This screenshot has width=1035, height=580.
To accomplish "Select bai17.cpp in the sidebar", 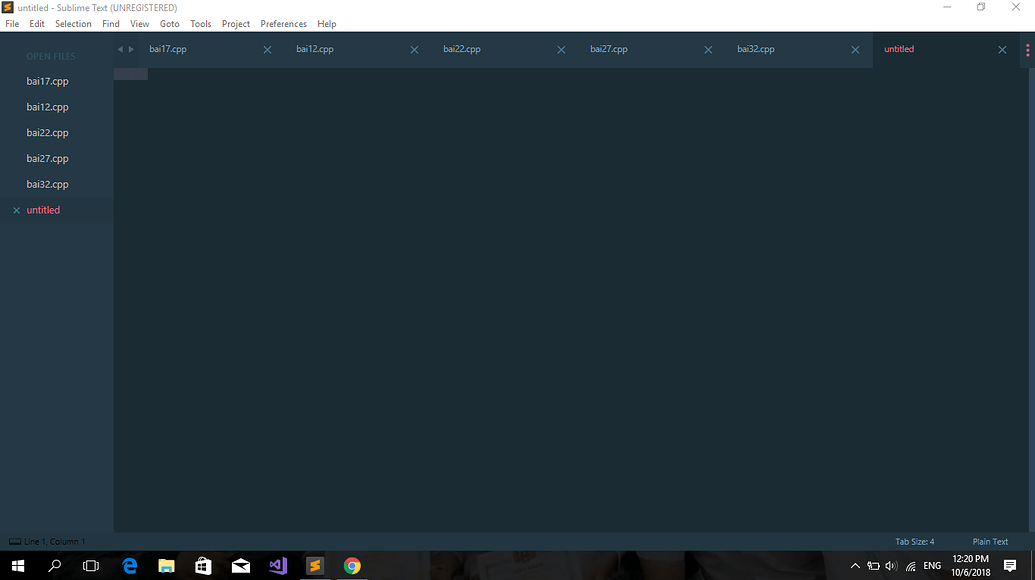I will tap(46, 81).
